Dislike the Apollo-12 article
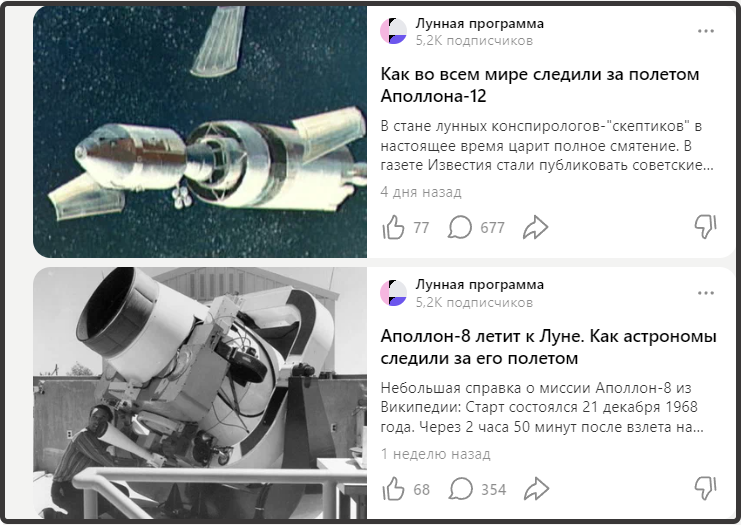The image size is (741, 525). coord(705,227)
